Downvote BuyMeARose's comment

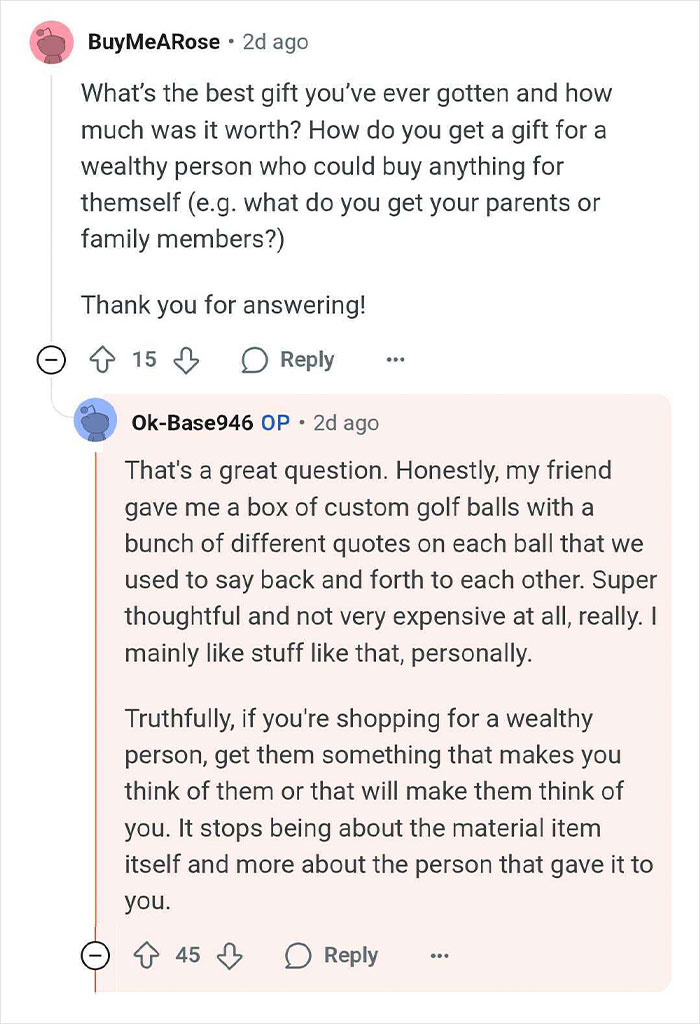(186, 360)
